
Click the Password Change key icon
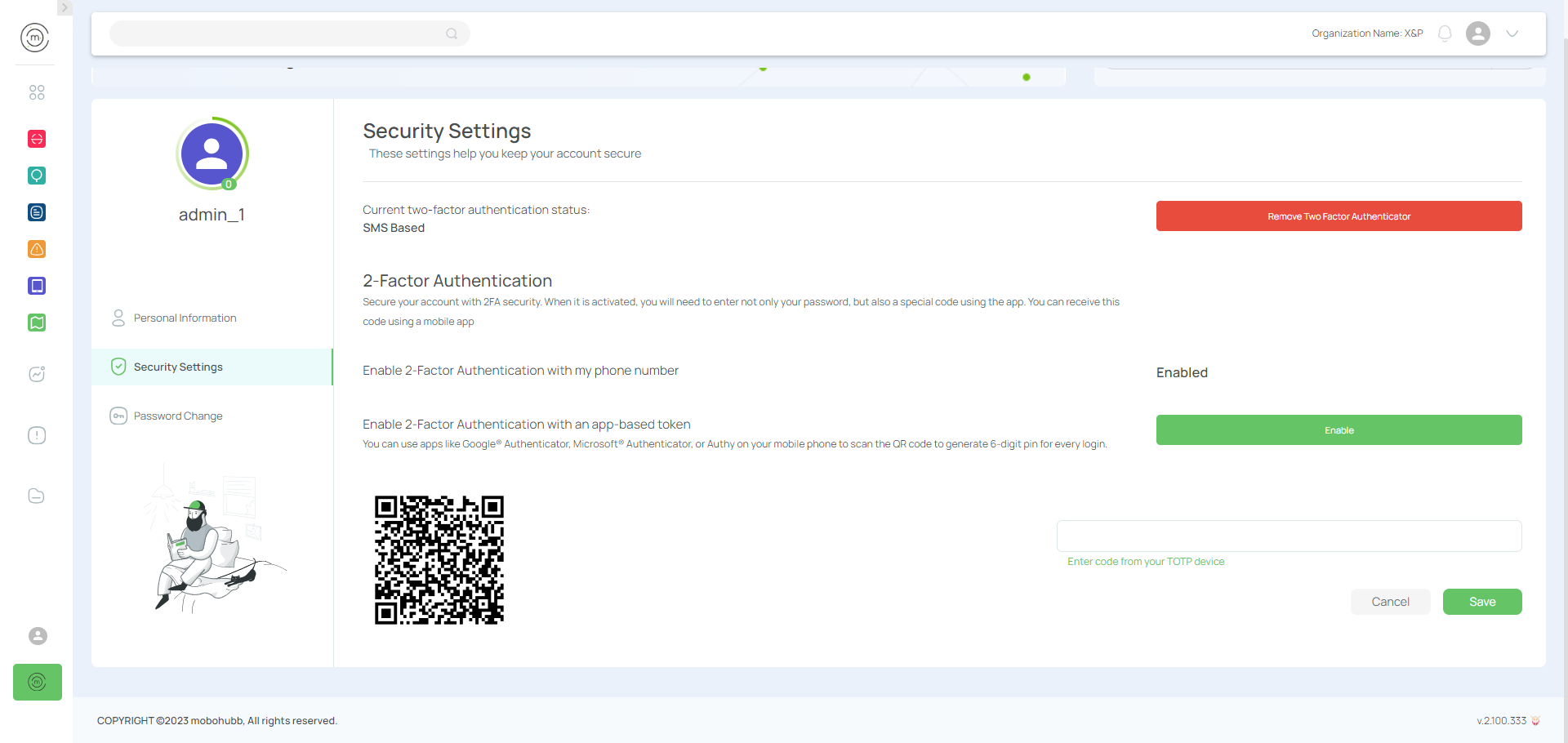(118, 416)
